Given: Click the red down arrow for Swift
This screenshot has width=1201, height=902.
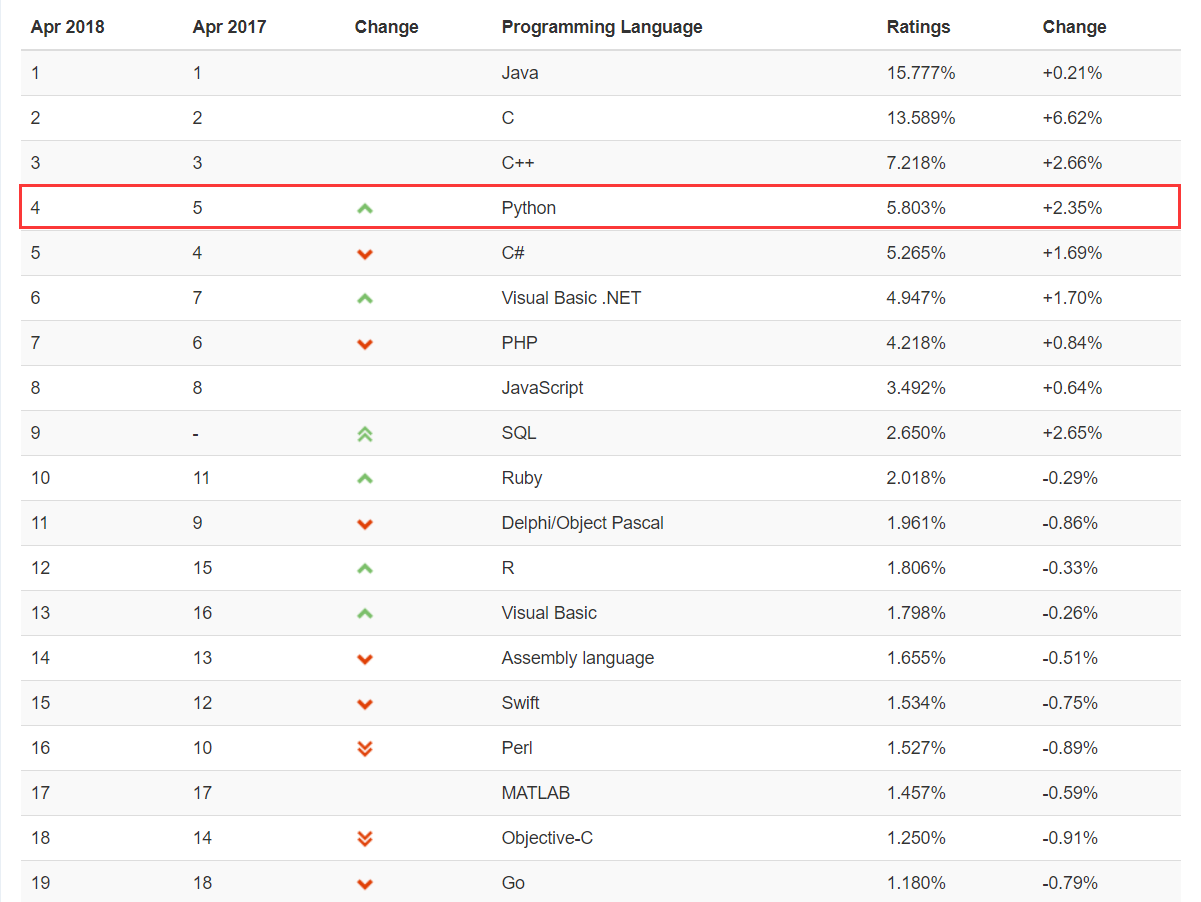Looking at the screenshot, I should pyautogui.click(x=365, y=704).
